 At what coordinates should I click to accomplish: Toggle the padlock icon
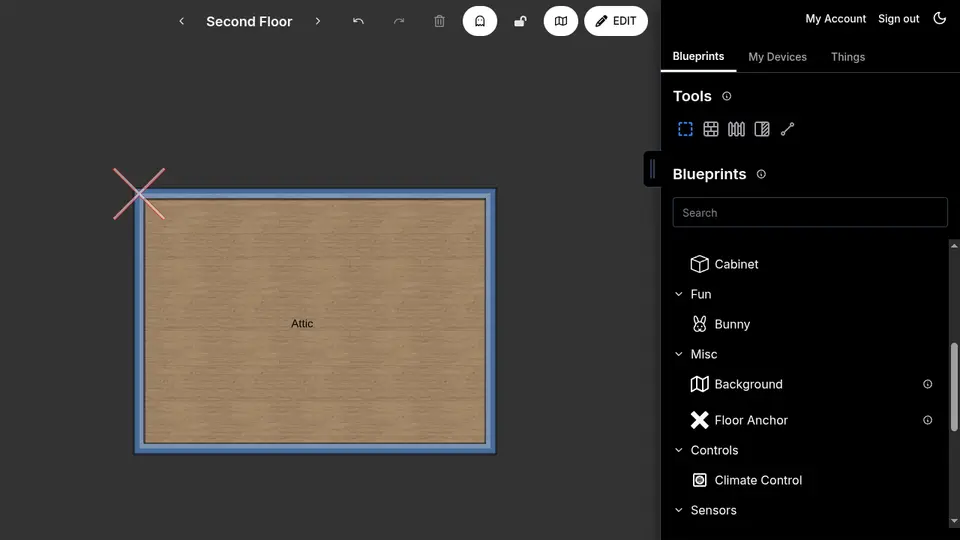click(520, 21)
